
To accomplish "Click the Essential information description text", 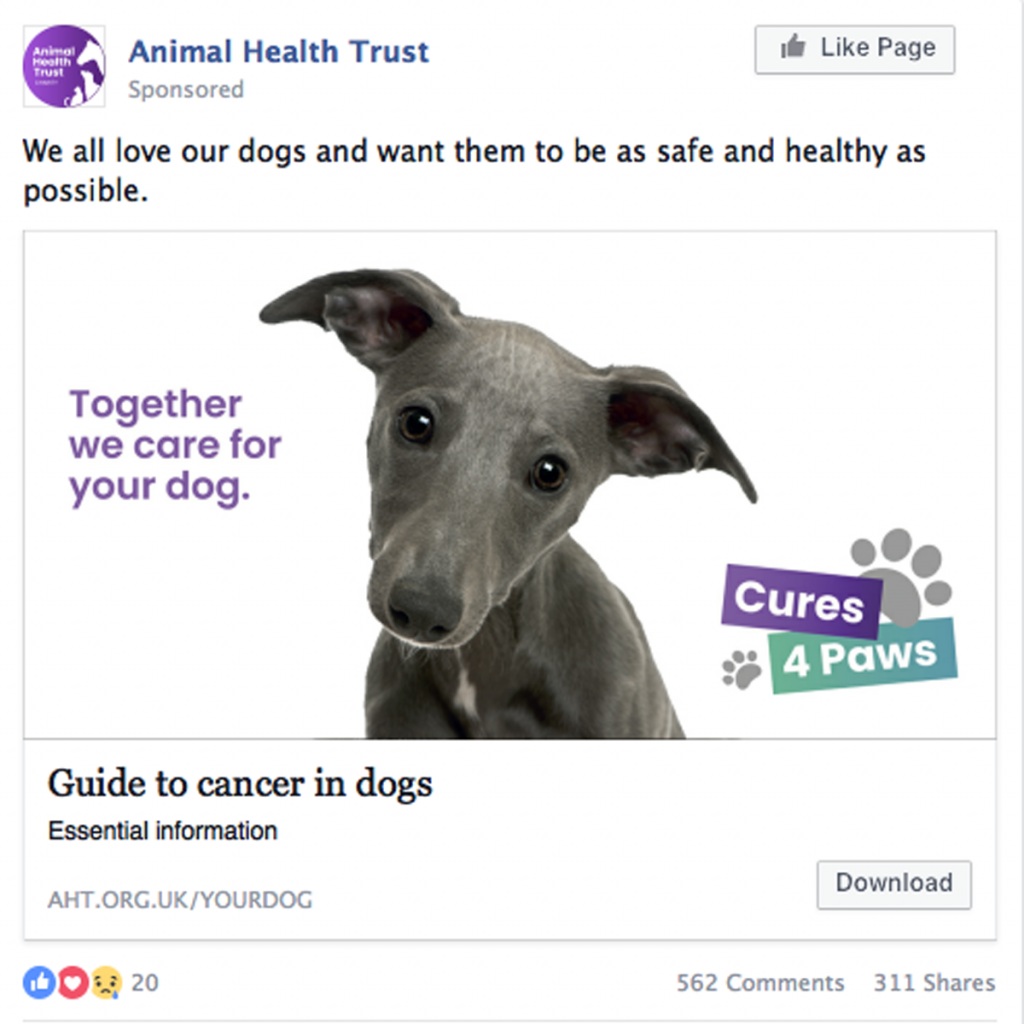I will (x=163, y=831).
